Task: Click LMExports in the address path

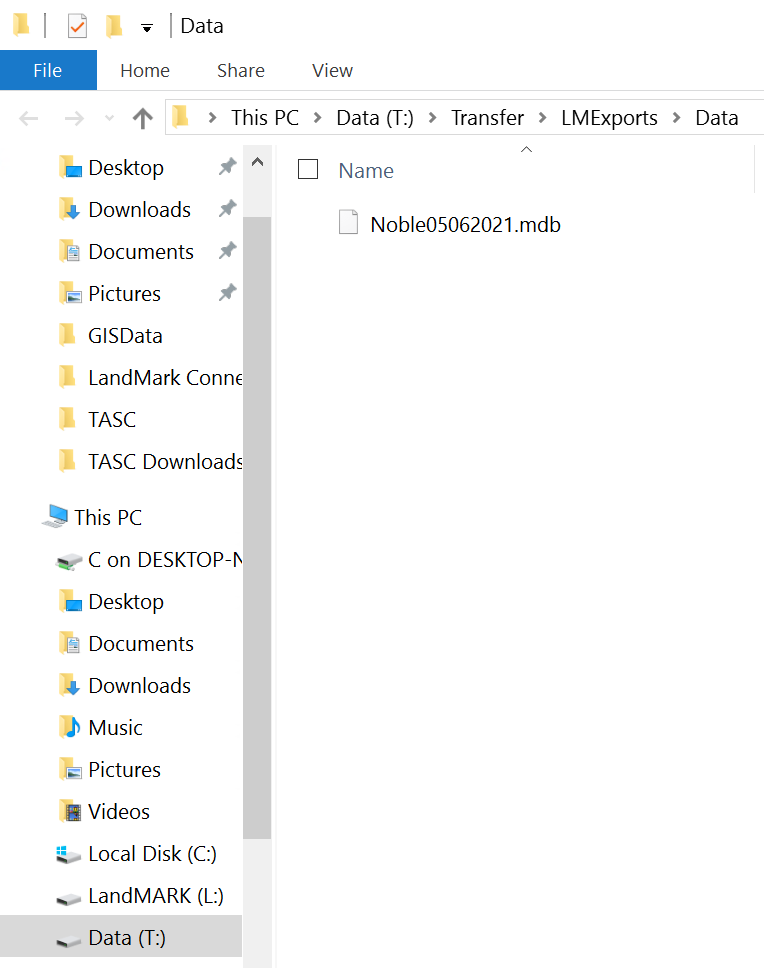Action: coord(609,117)
